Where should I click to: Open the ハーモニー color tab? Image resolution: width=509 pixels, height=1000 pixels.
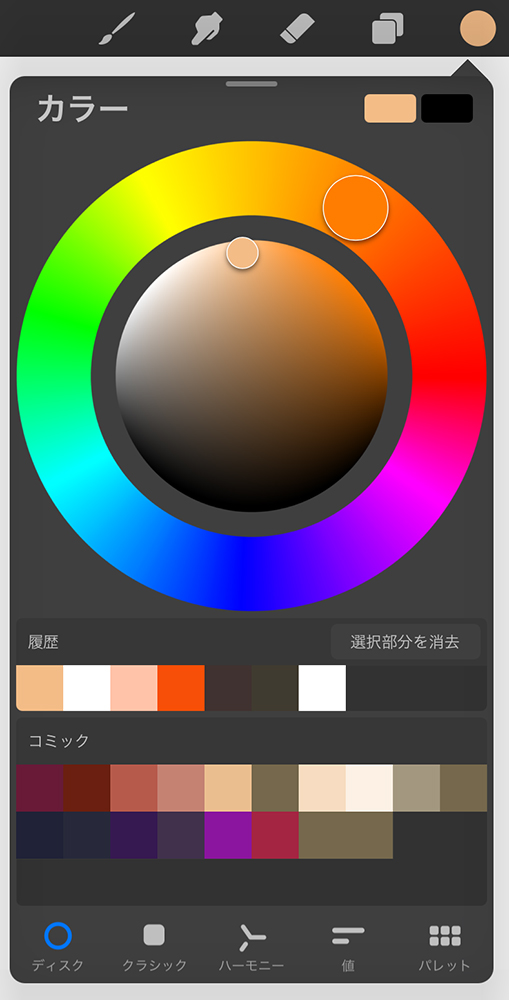point(251,946)
